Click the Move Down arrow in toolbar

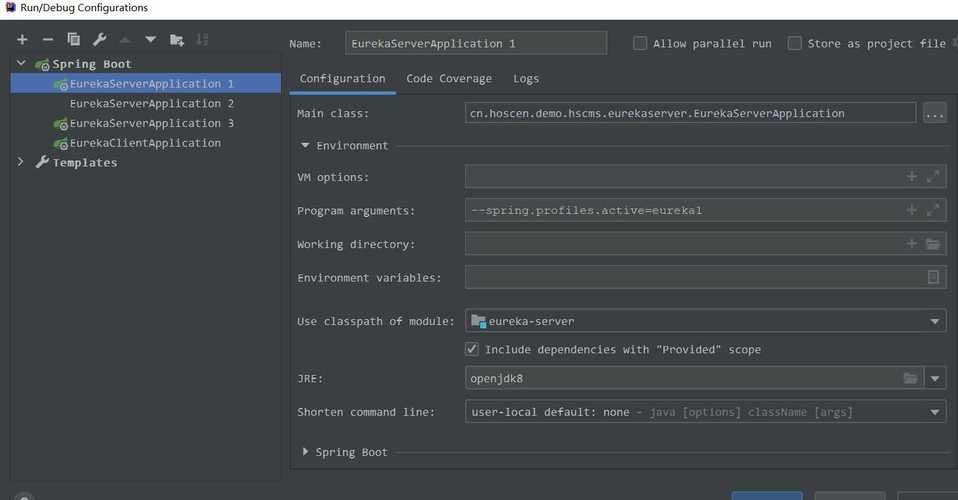click(x=150, y=40)
